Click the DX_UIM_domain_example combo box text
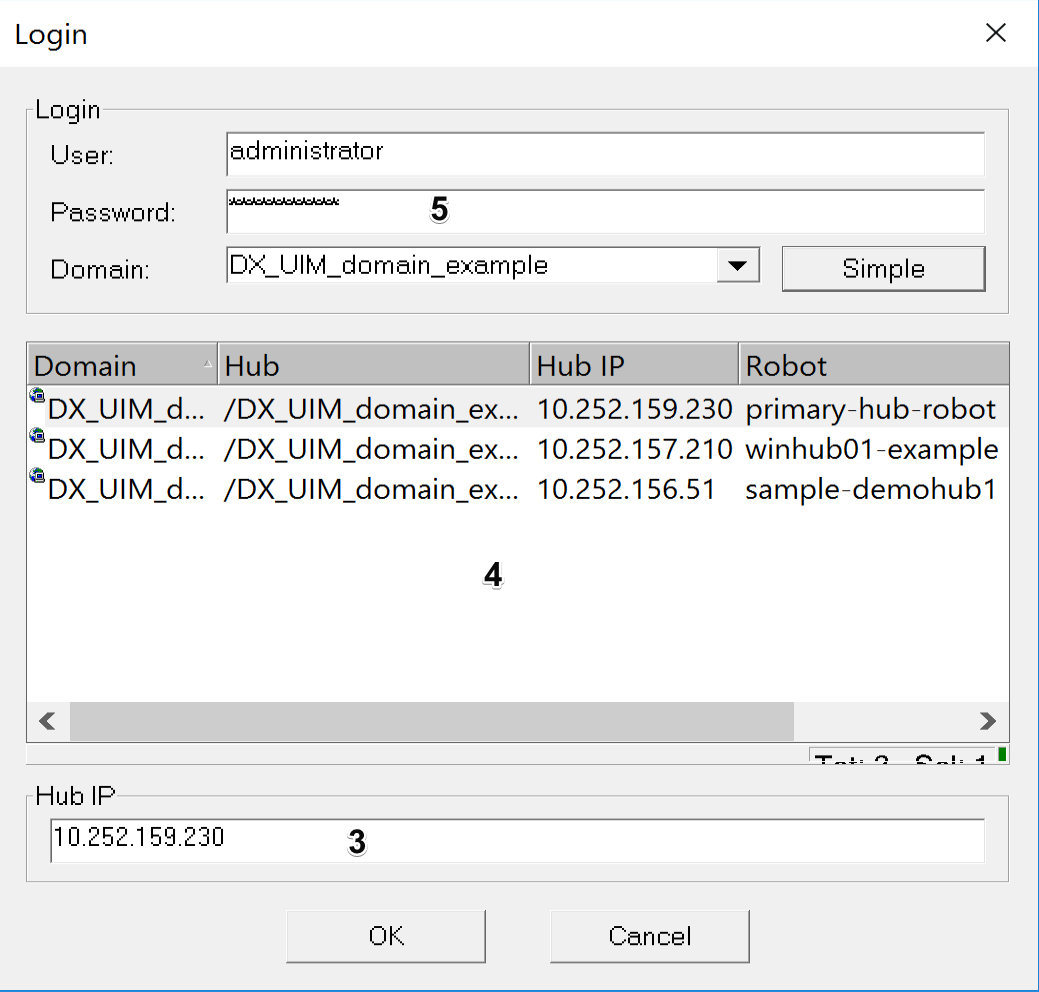This screenshot has height=992, width=1039. coord(388,265)
